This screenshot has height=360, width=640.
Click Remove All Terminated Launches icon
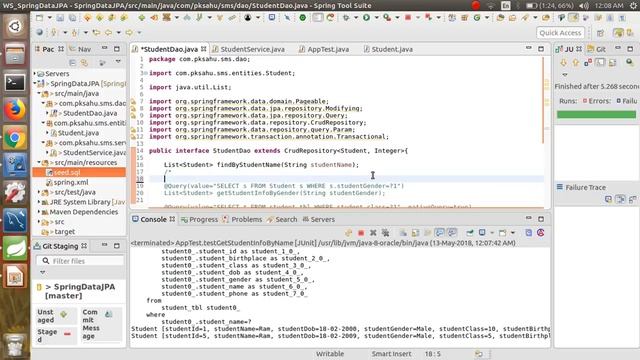385,233
